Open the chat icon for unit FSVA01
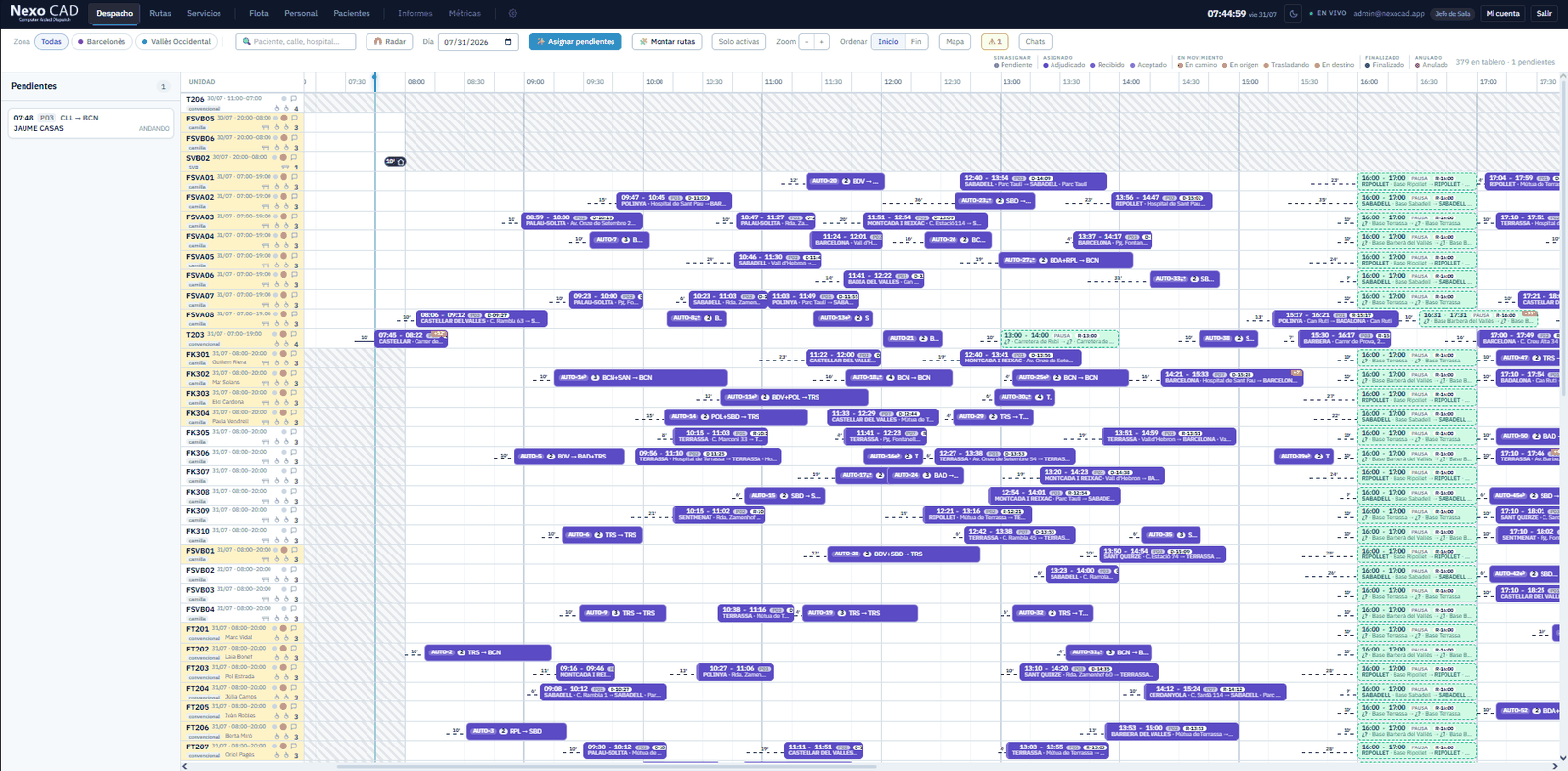Viewport: 1568px width, 771px height. 293,177
